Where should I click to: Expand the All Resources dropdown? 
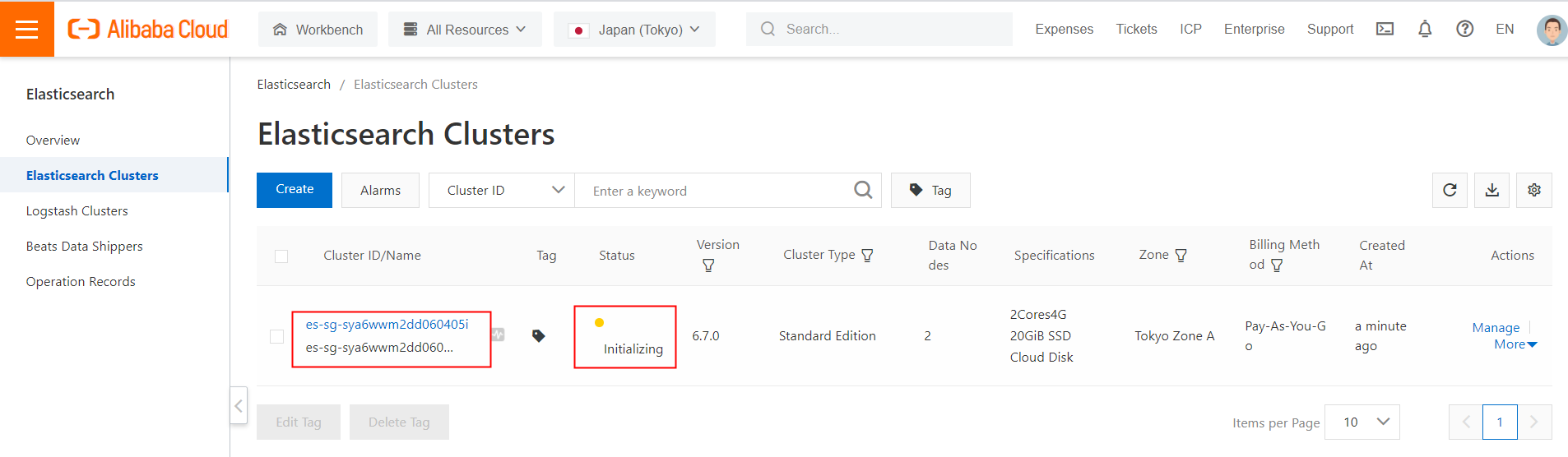(x=465, y=30)
